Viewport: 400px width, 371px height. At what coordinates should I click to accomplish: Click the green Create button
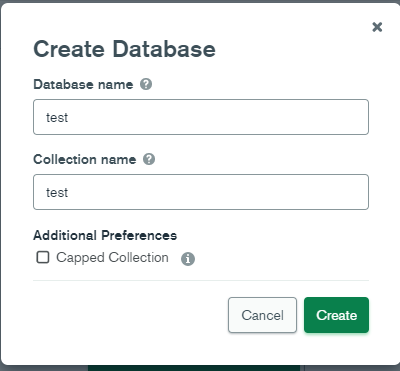336,315
